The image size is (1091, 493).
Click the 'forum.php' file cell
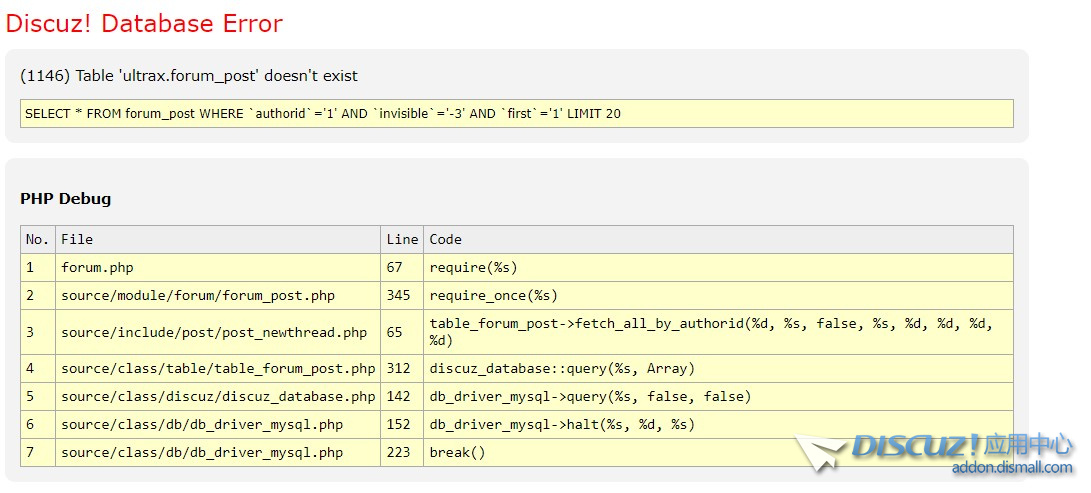(218, 268)
